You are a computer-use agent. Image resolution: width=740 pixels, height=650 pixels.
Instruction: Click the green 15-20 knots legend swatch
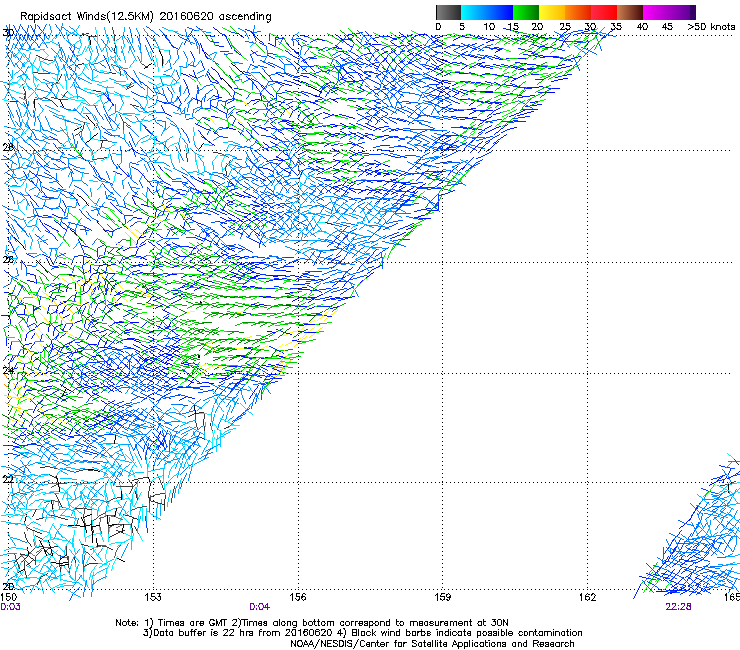point(526,12)
